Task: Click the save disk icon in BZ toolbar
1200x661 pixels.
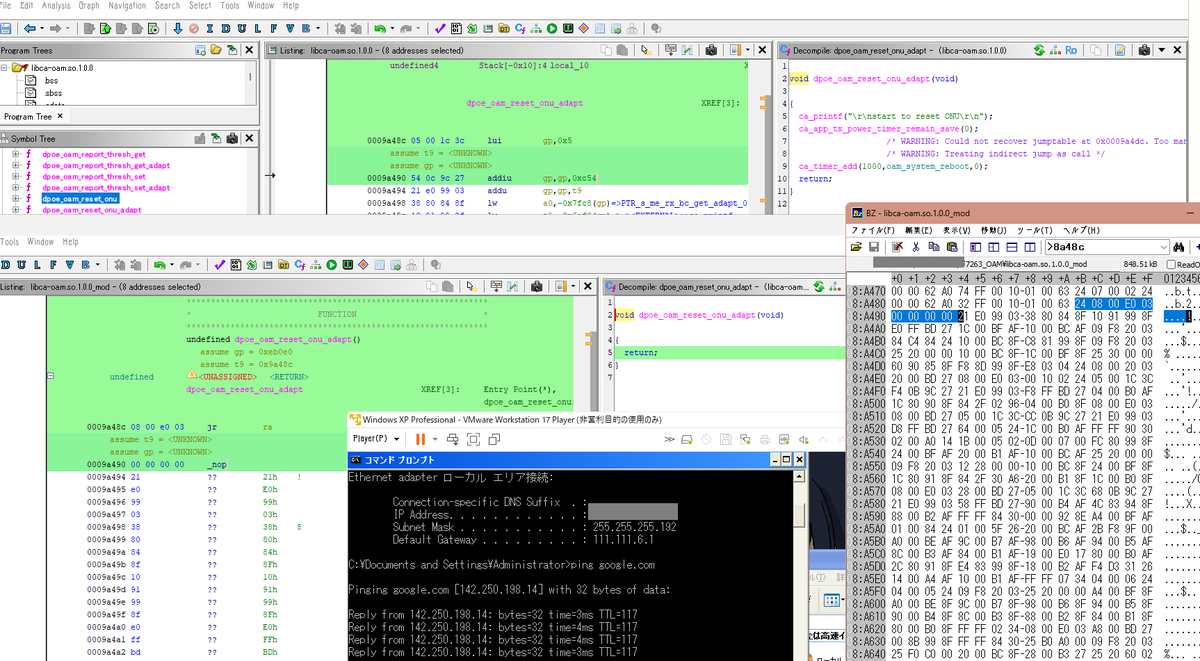Action: tap(873, 246)
